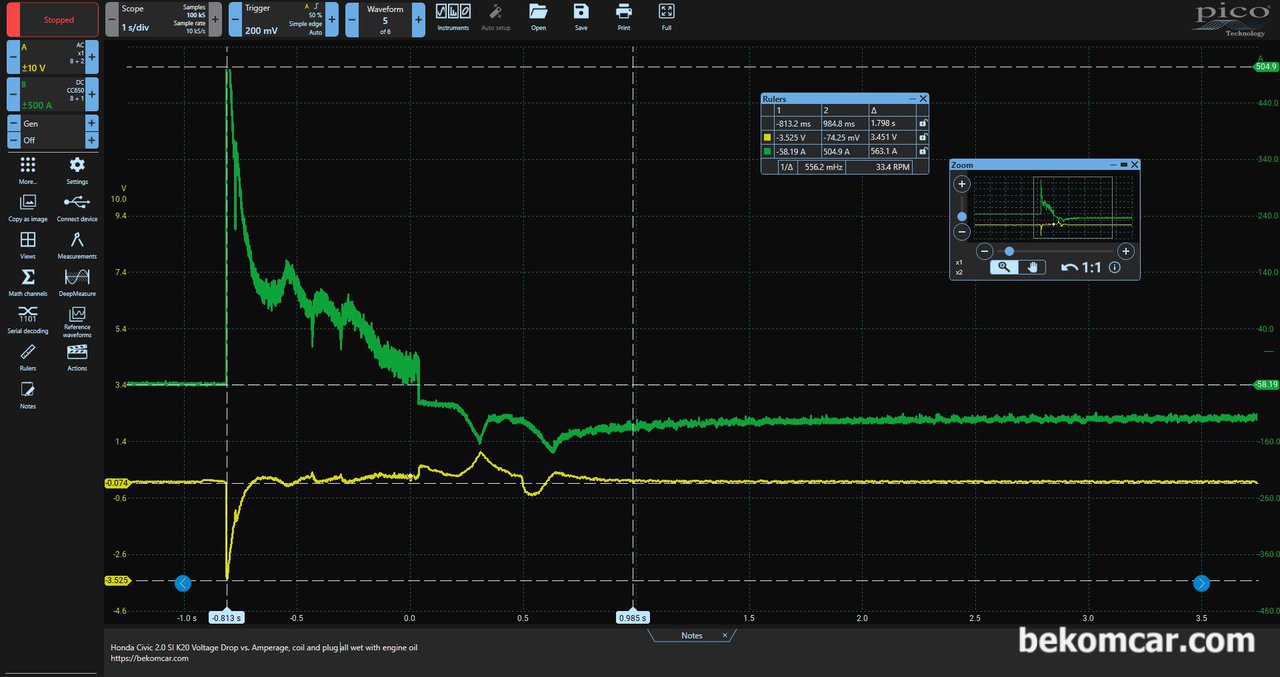
Task: Show zoom info icon
Action: pos(1115,267)
